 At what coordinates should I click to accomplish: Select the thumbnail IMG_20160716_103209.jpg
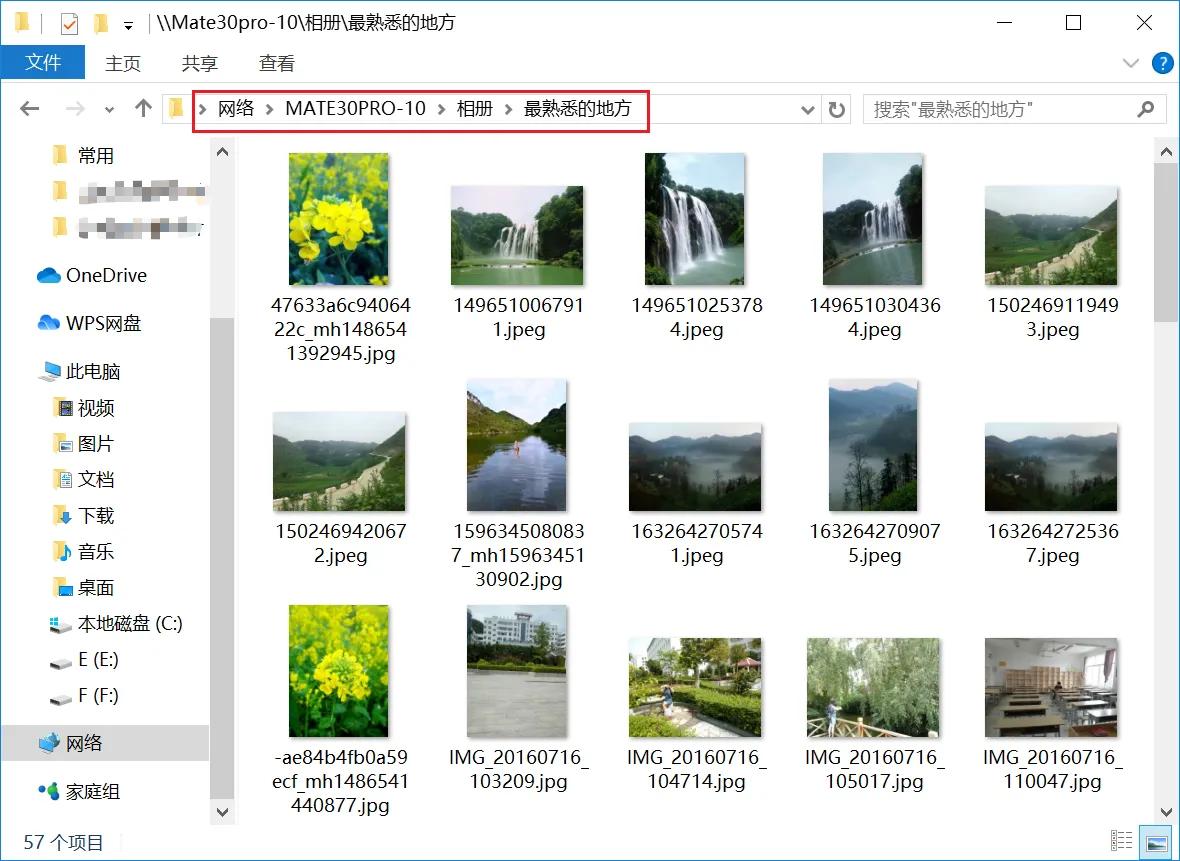point(517,671)
